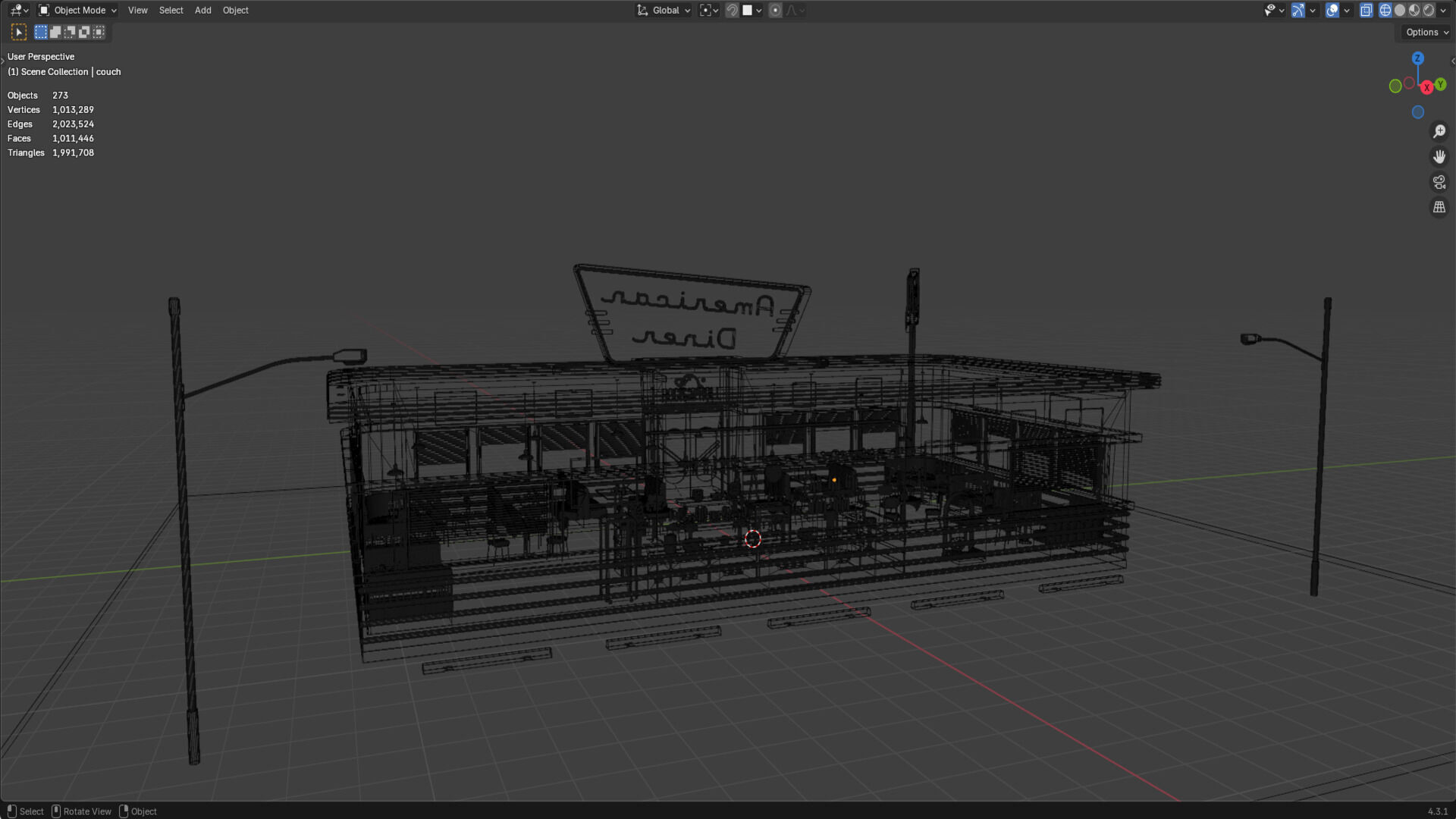This screenshot has height=819, width=1456.
Task: Toggle X-Ray mode
Action: tap(1366, 11)
